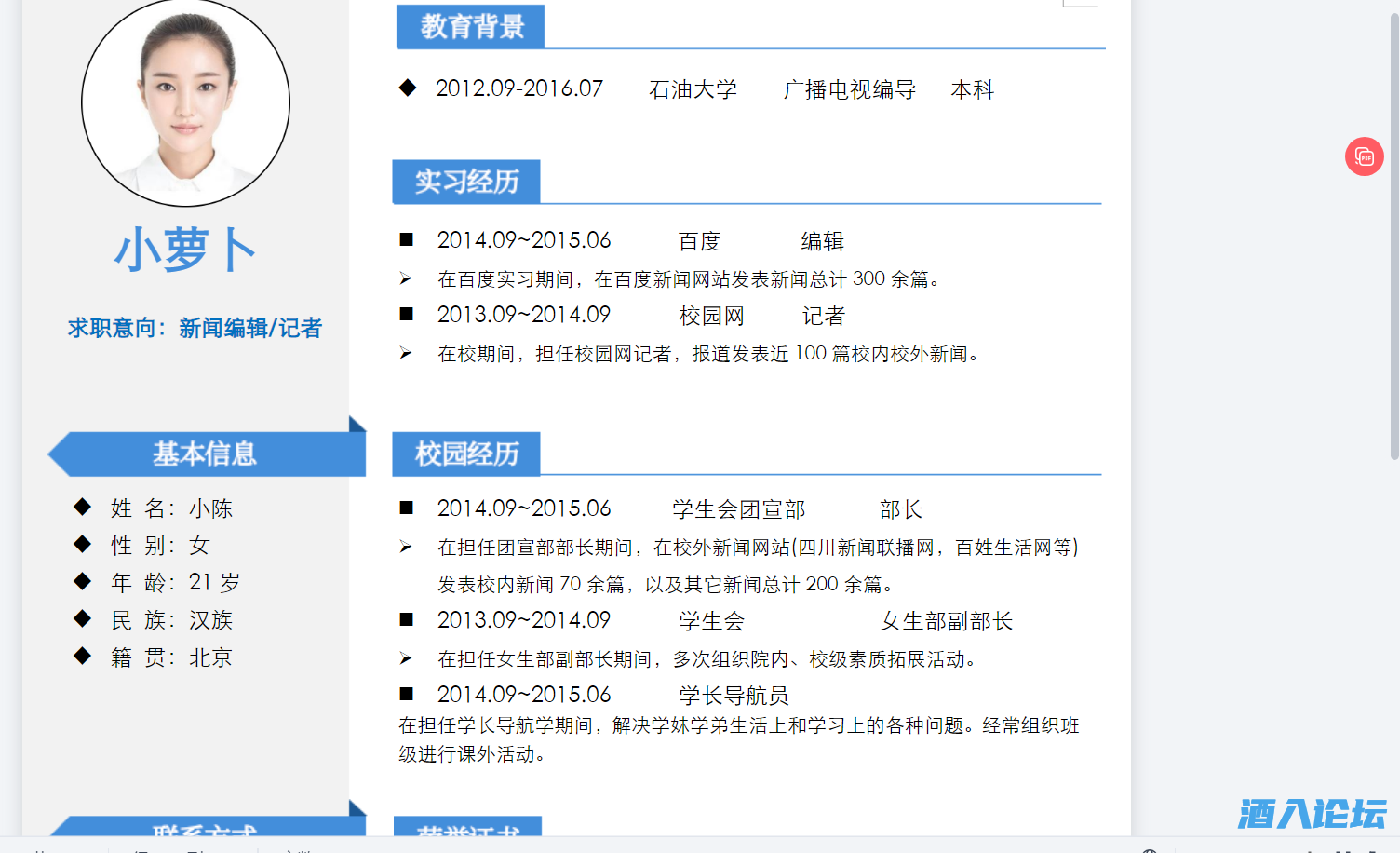Click the 求职意向 job intention line
This screenshot has height=853, width=1400.
coord(195,328)
